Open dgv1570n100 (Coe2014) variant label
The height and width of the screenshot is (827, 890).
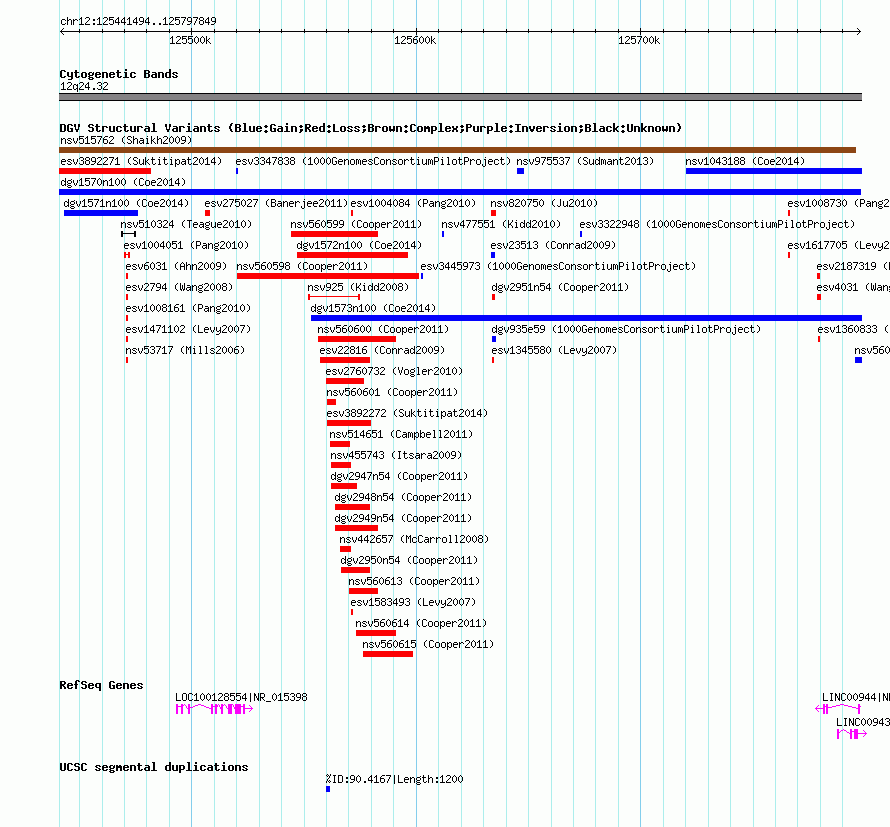(x=123, y=182)
